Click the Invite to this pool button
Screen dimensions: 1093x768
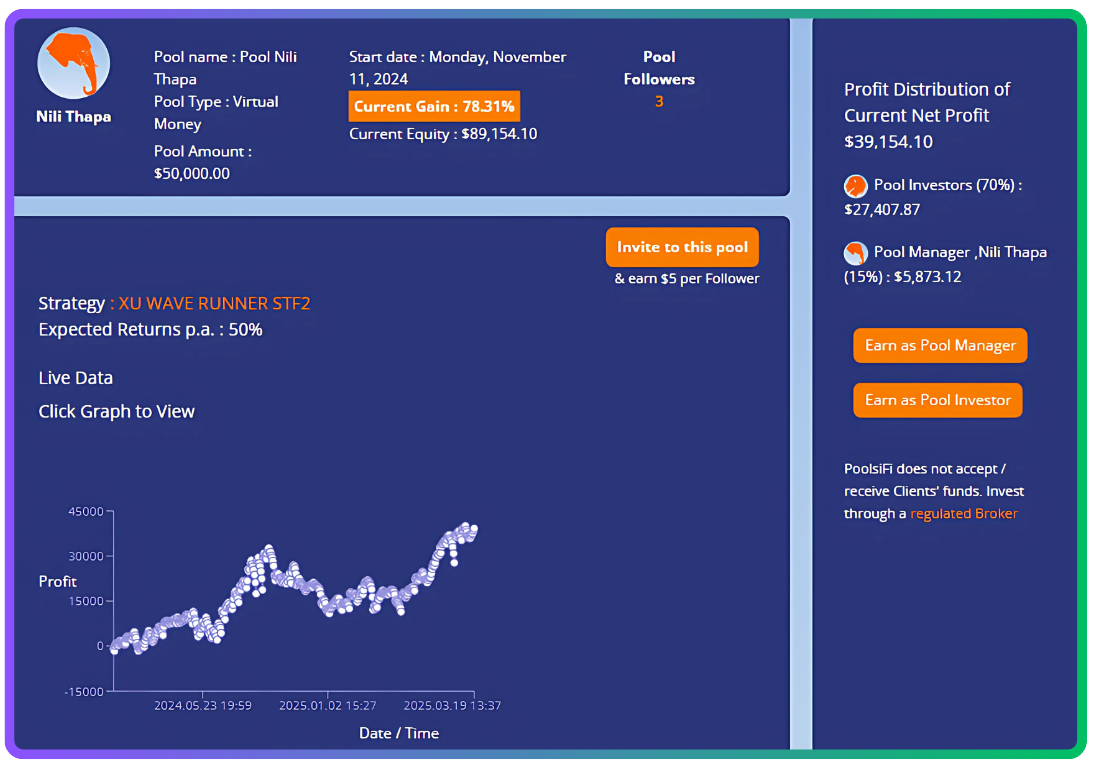[x=682, y=247]
